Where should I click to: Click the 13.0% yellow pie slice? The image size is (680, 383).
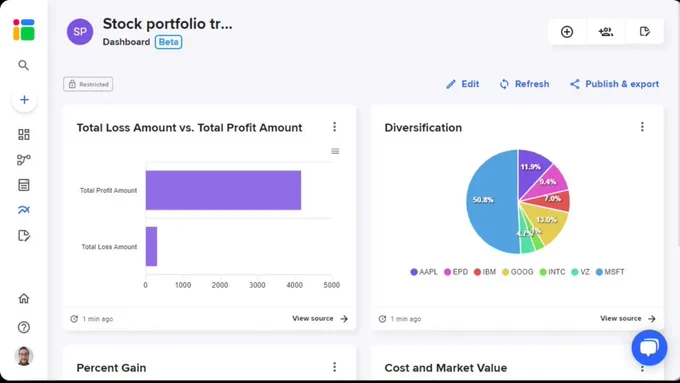[x=546, y=221]
